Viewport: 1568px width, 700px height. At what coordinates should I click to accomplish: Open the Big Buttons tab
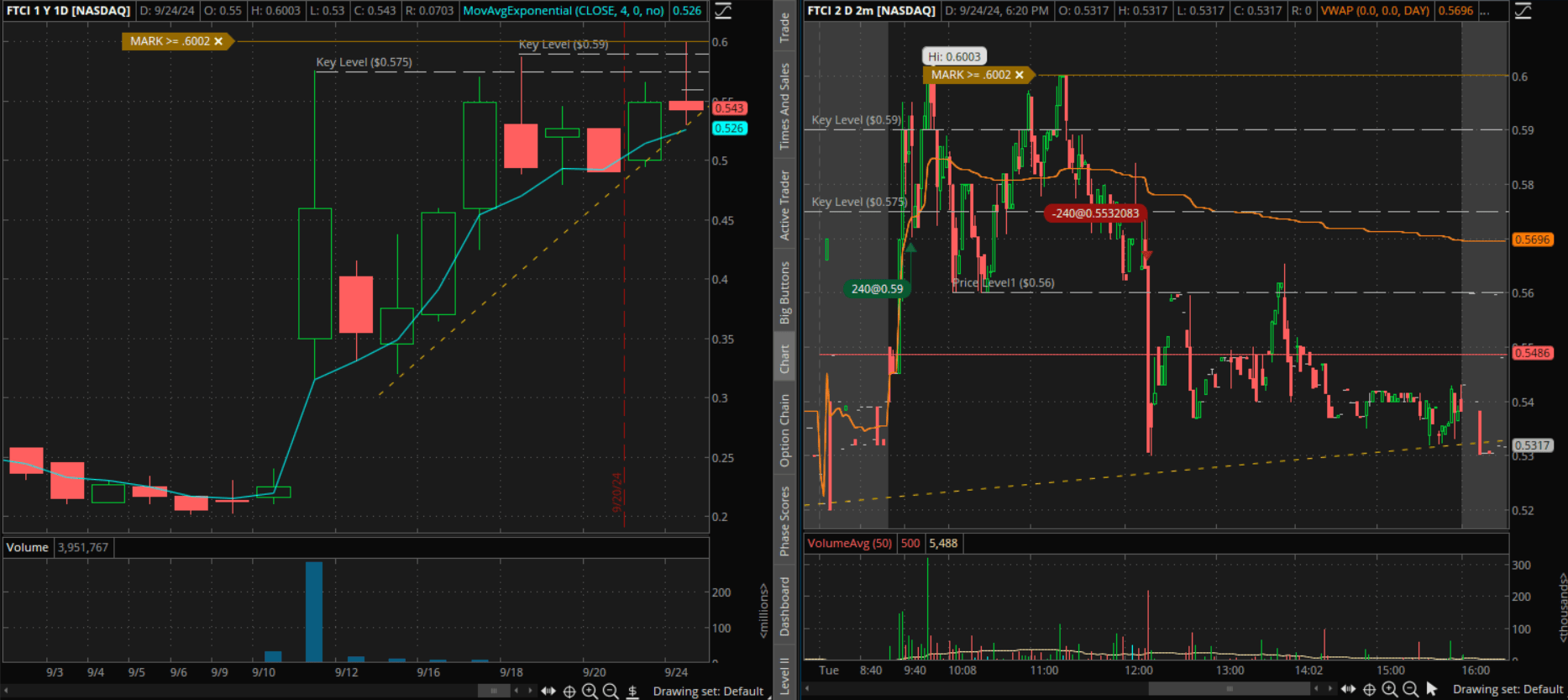(x=784, y=292)
